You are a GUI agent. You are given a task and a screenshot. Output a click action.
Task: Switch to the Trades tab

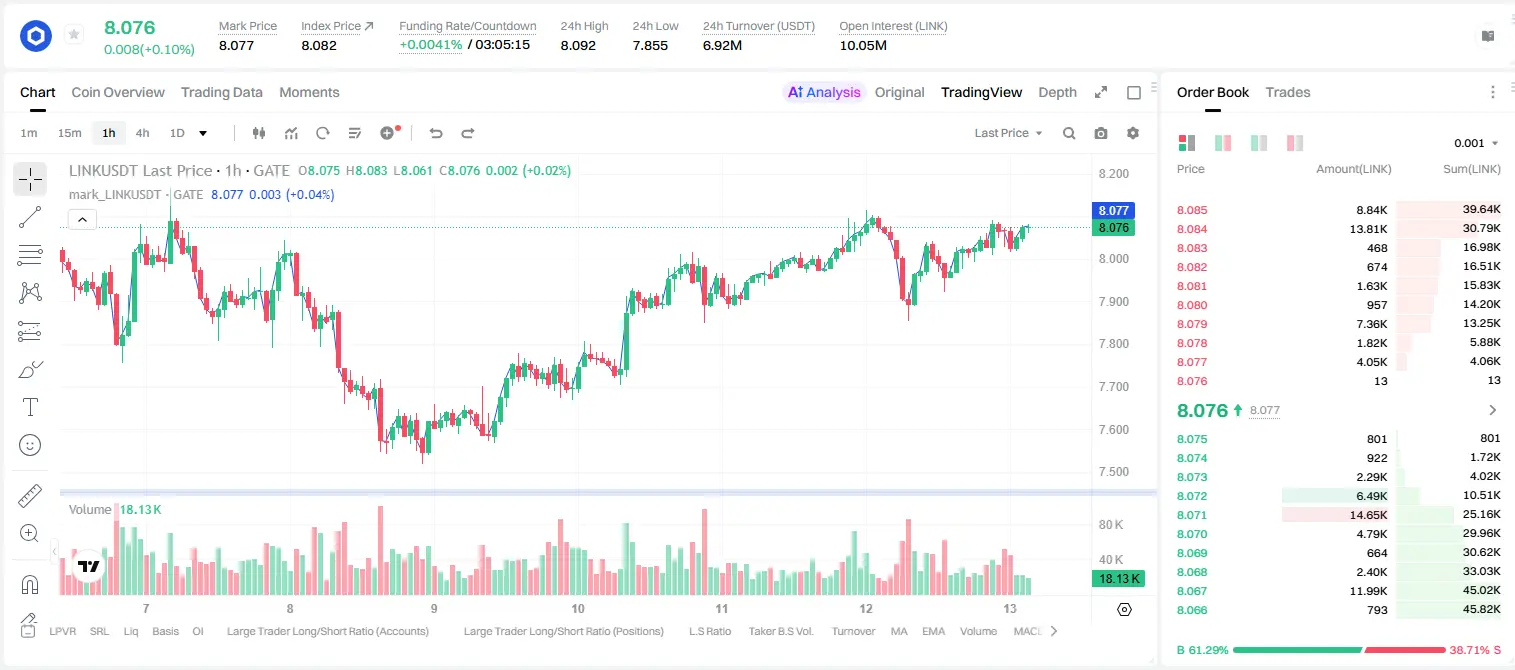pyautogui.click(x=1288, y=92)
